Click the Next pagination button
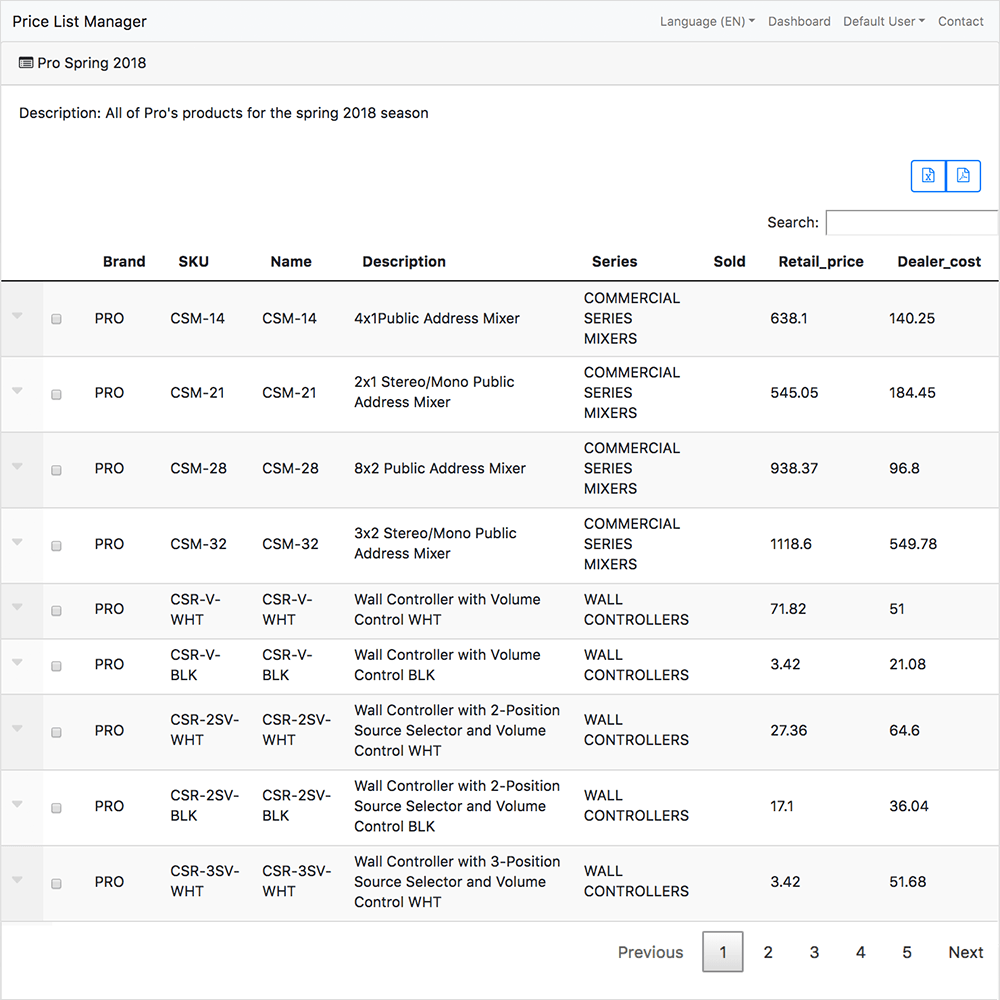The width and height of the screenshot is (1000, 1000). tap(966, 952)
